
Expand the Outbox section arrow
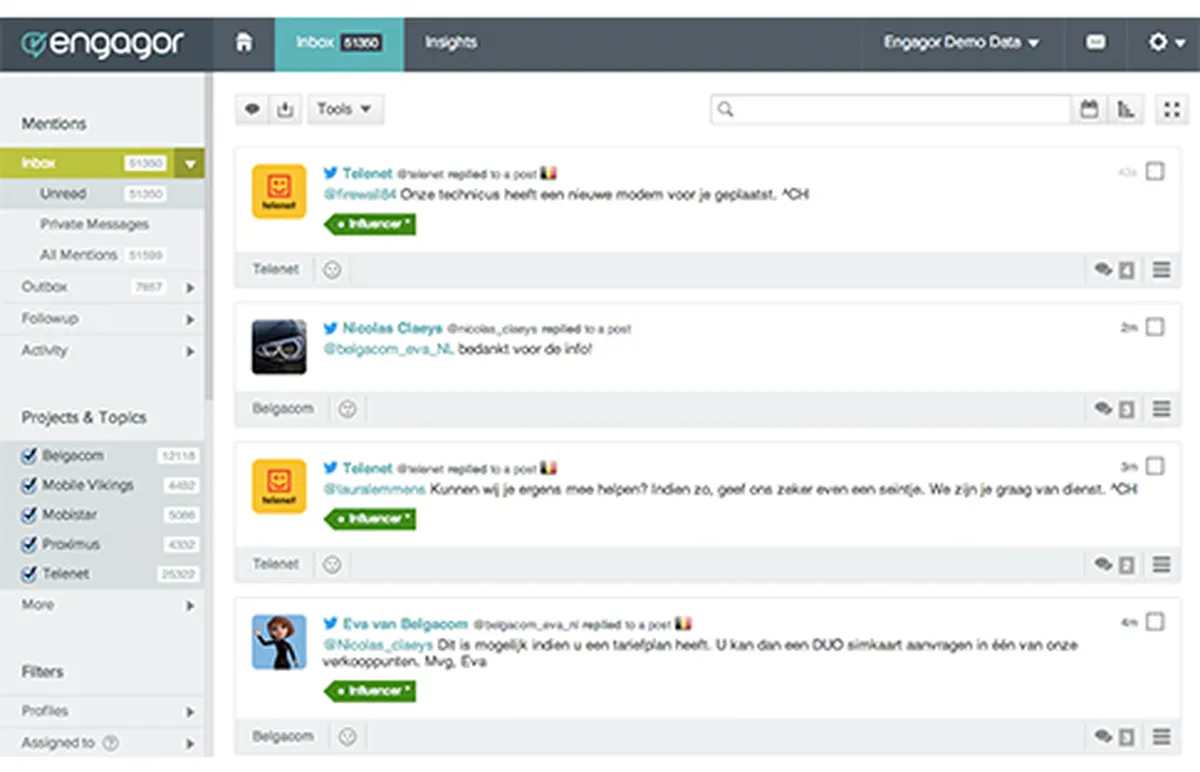click(x=190, y=288)
